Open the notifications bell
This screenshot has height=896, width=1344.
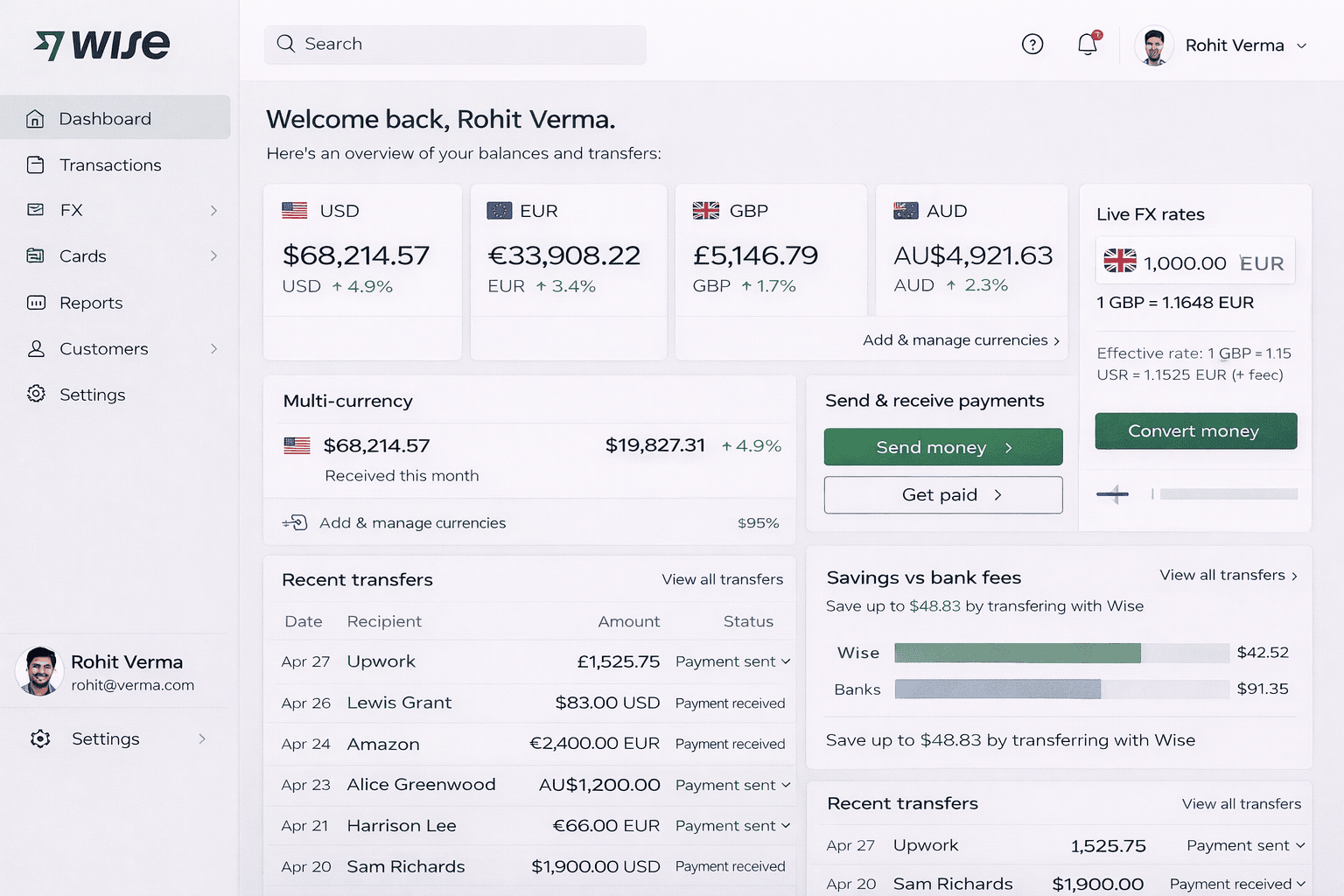coord(1087,45)
